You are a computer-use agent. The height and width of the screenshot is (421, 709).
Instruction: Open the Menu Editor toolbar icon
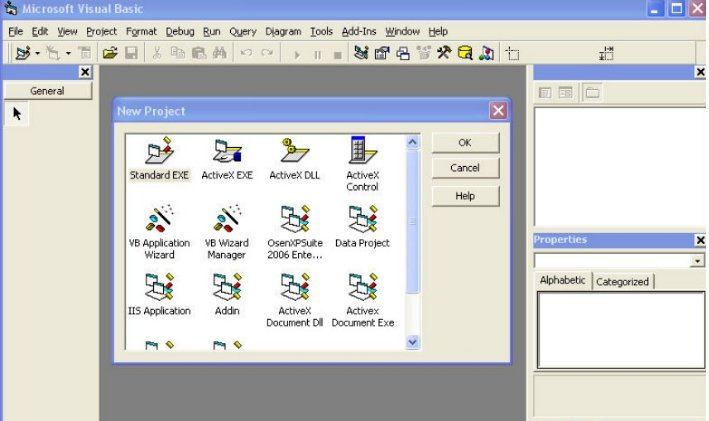click(x=85, y=53)
